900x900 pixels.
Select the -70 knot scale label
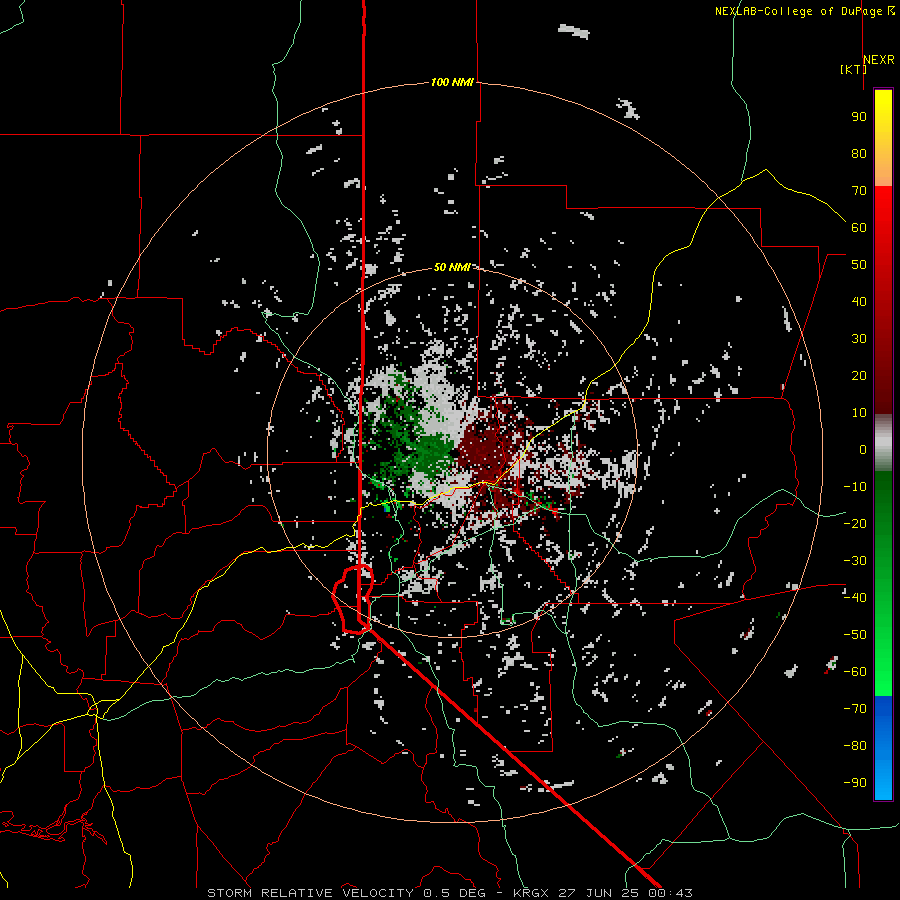pos(855,708)
